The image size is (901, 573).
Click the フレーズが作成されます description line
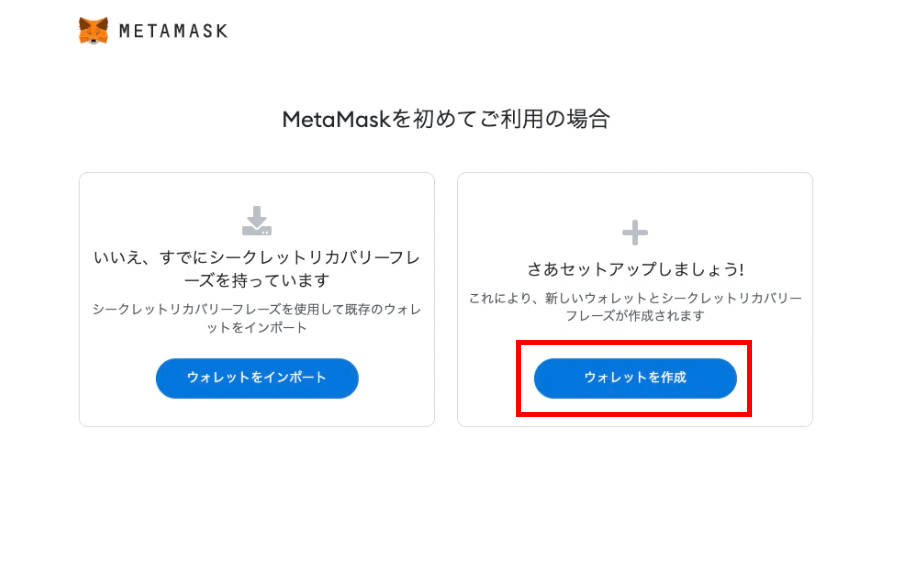(635, 316)
